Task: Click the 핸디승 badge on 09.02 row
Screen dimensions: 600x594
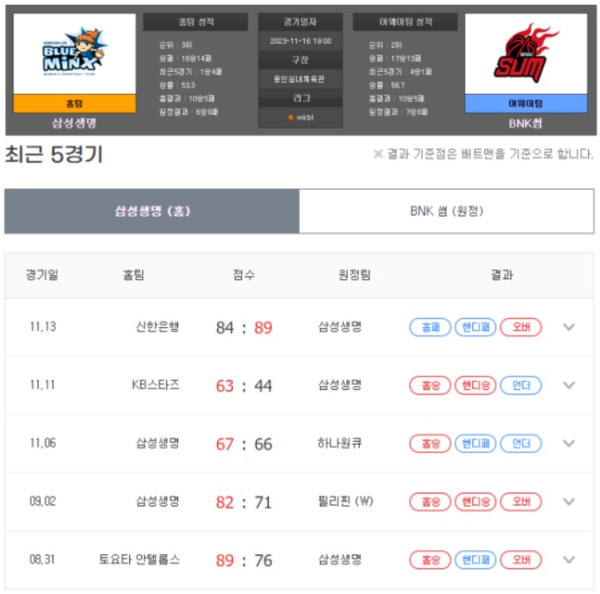Action: click(475, 502)
